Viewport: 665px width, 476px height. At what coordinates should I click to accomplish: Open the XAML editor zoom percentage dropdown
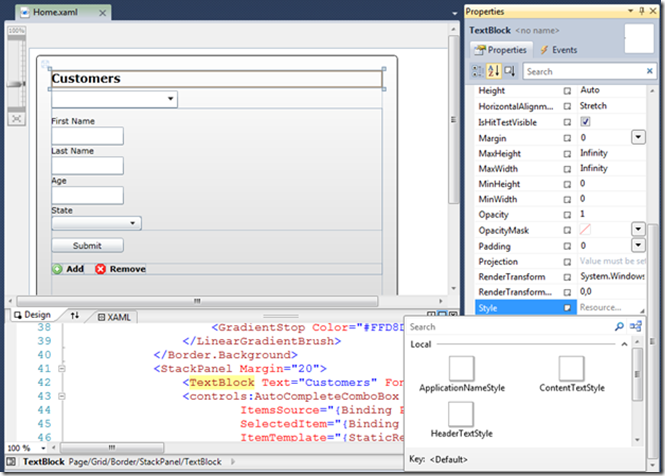43,448
